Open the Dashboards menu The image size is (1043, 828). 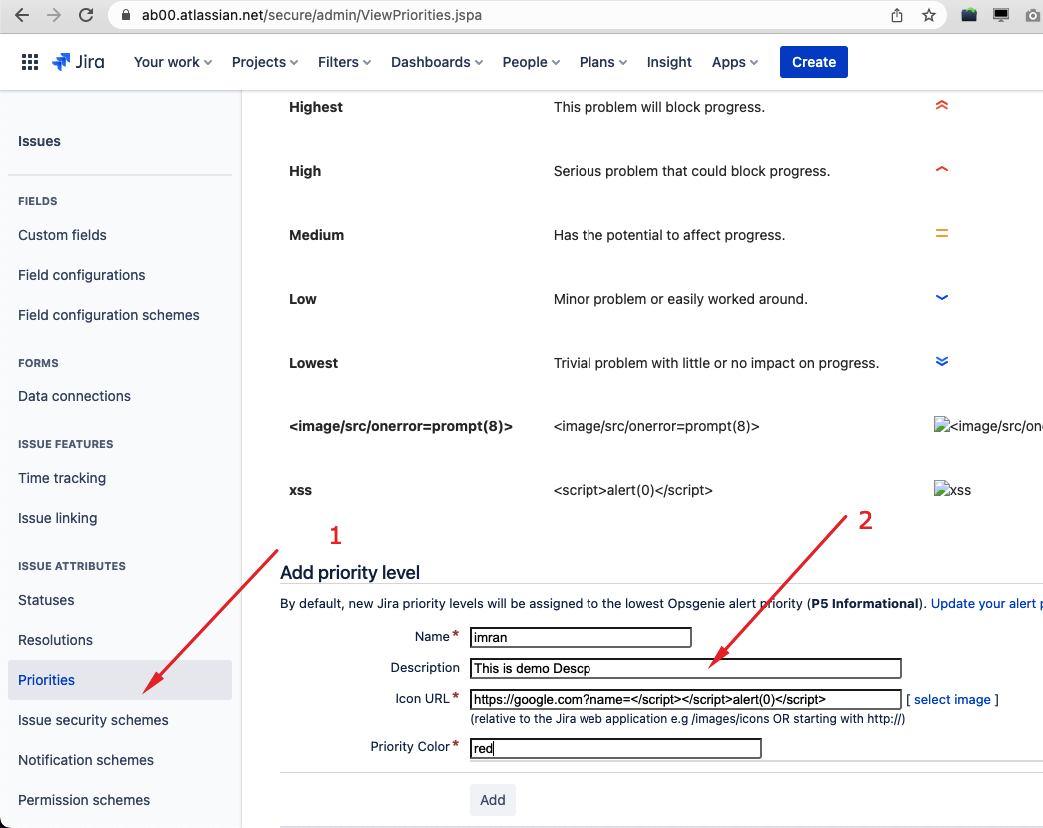pyautogui.click(x=436, y=62)
